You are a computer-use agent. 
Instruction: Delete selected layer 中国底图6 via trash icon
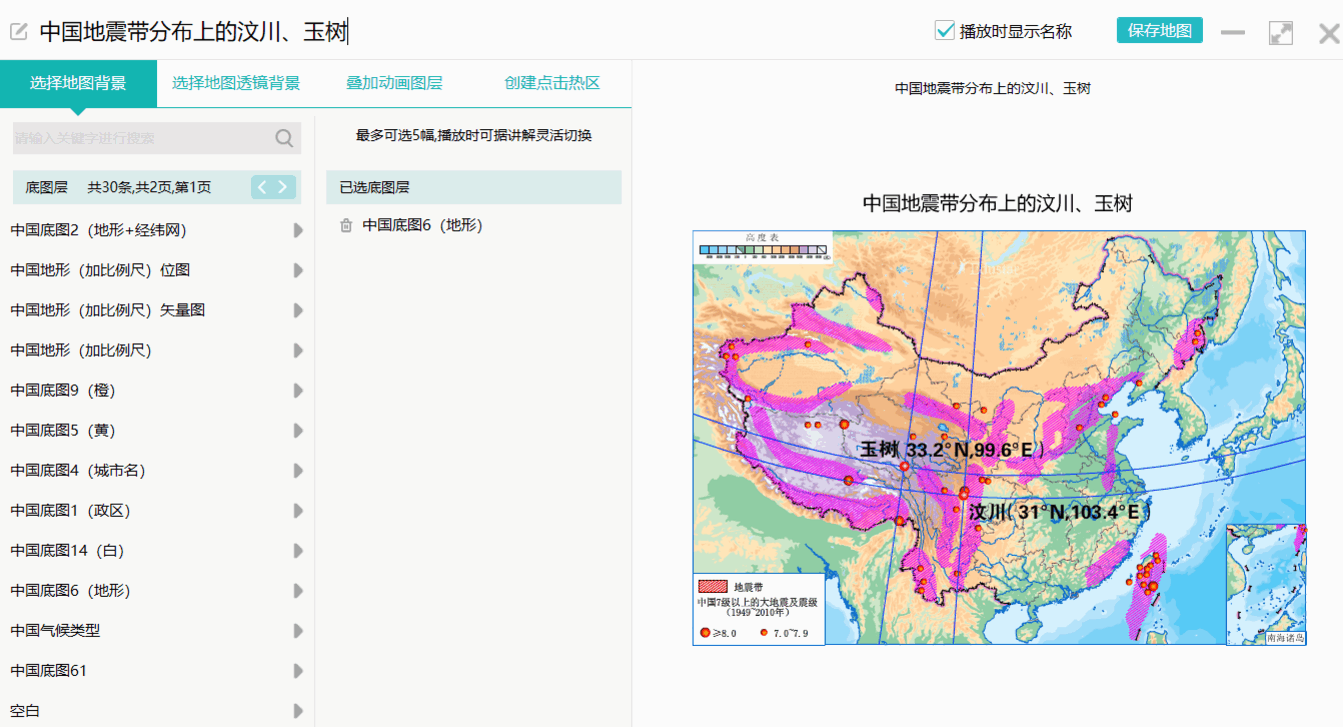[346, 226]
